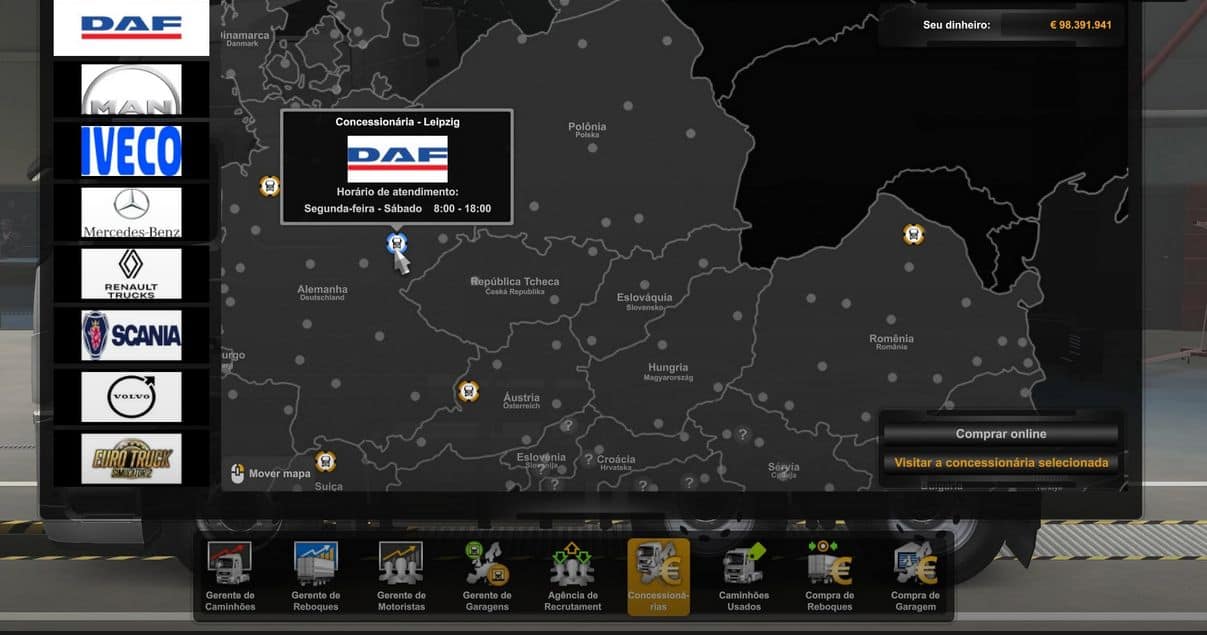Select the Volvo brand logo

131,397
